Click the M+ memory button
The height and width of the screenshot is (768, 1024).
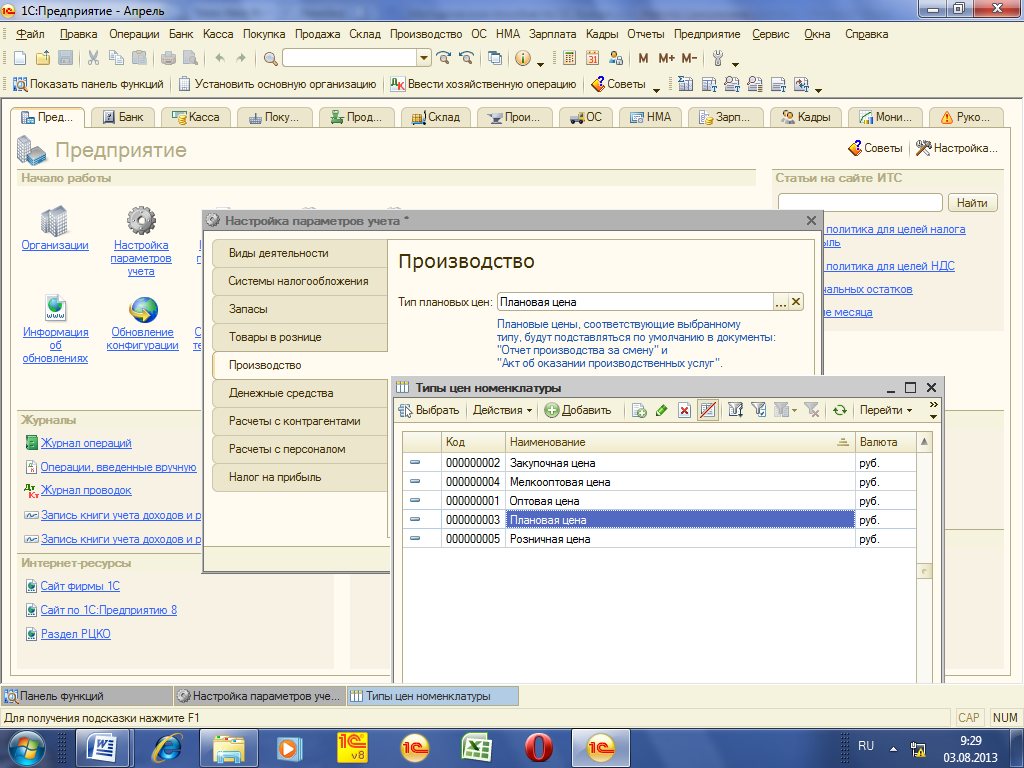[666, 58]
